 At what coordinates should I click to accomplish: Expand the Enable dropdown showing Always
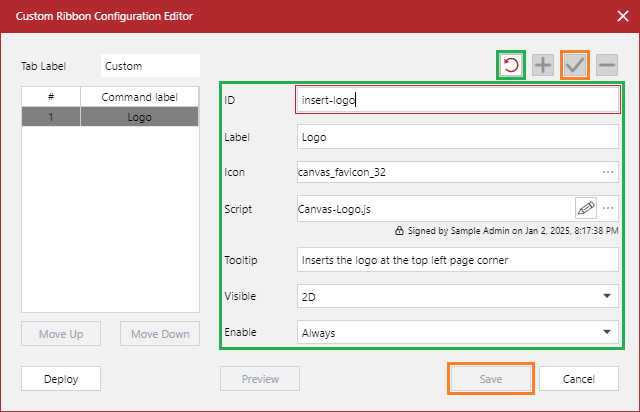[x=458, y=332]
